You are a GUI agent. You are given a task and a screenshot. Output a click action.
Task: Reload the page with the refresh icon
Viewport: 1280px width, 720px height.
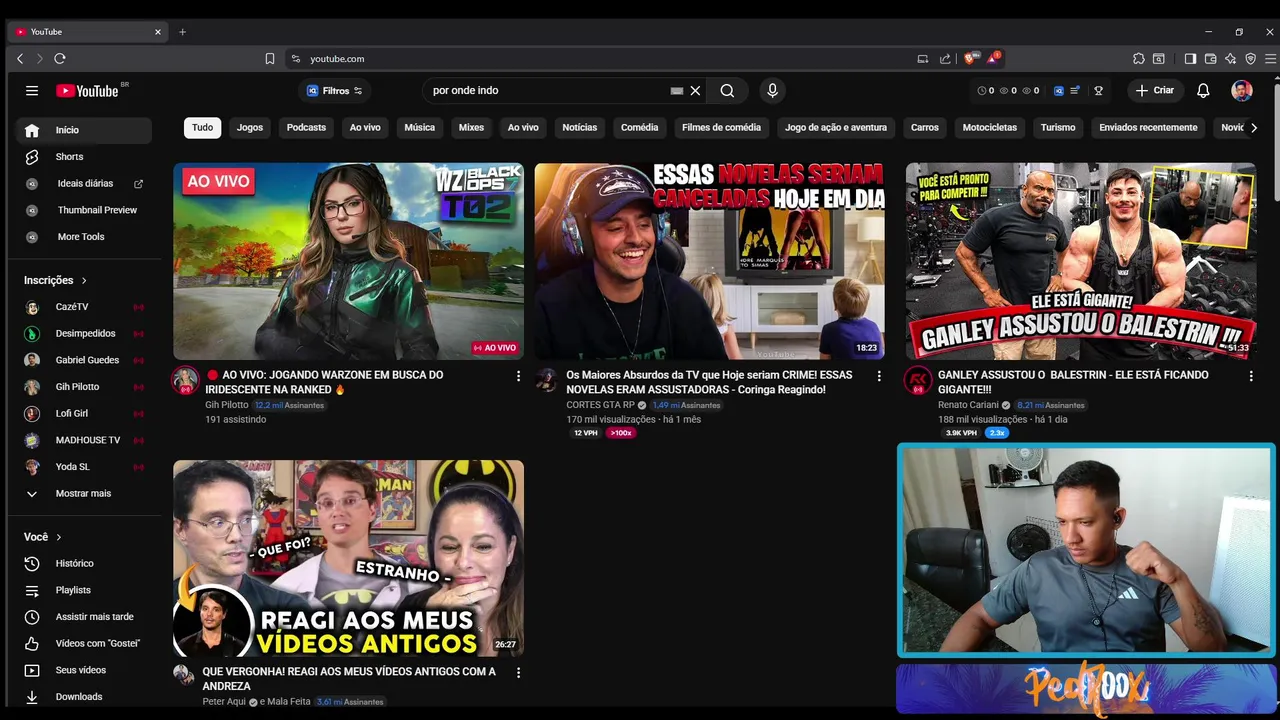point(60,59)
